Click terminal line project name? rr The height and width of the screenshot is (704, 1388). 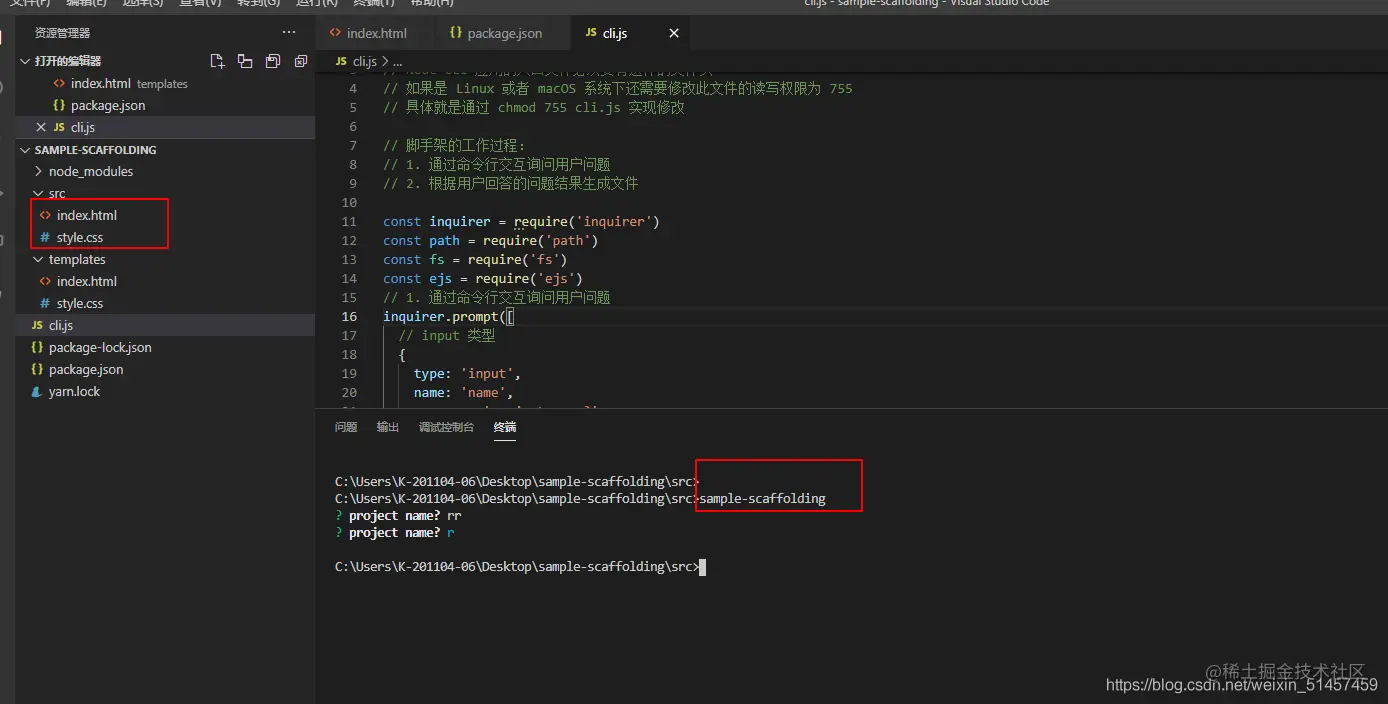tap(398, 515)
